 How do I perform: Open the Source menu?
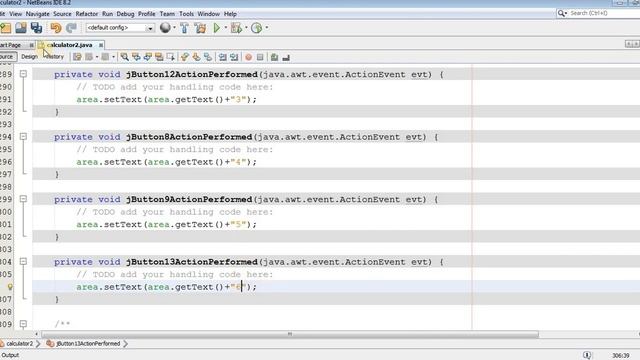[62, 13]
